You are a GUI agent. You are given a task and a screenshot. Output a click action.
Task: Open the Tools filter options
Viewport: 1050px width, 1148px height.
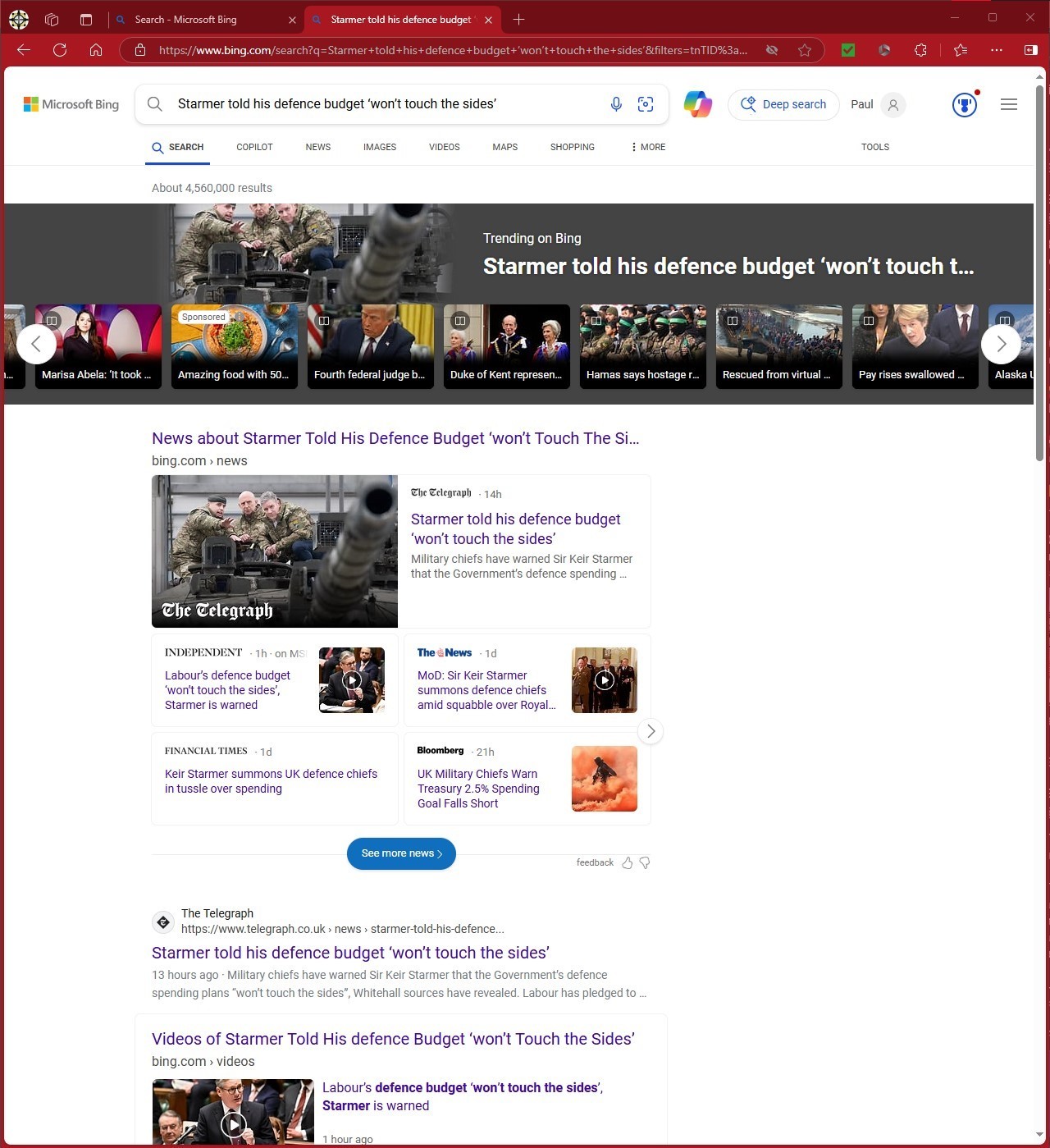coord(875,147)
